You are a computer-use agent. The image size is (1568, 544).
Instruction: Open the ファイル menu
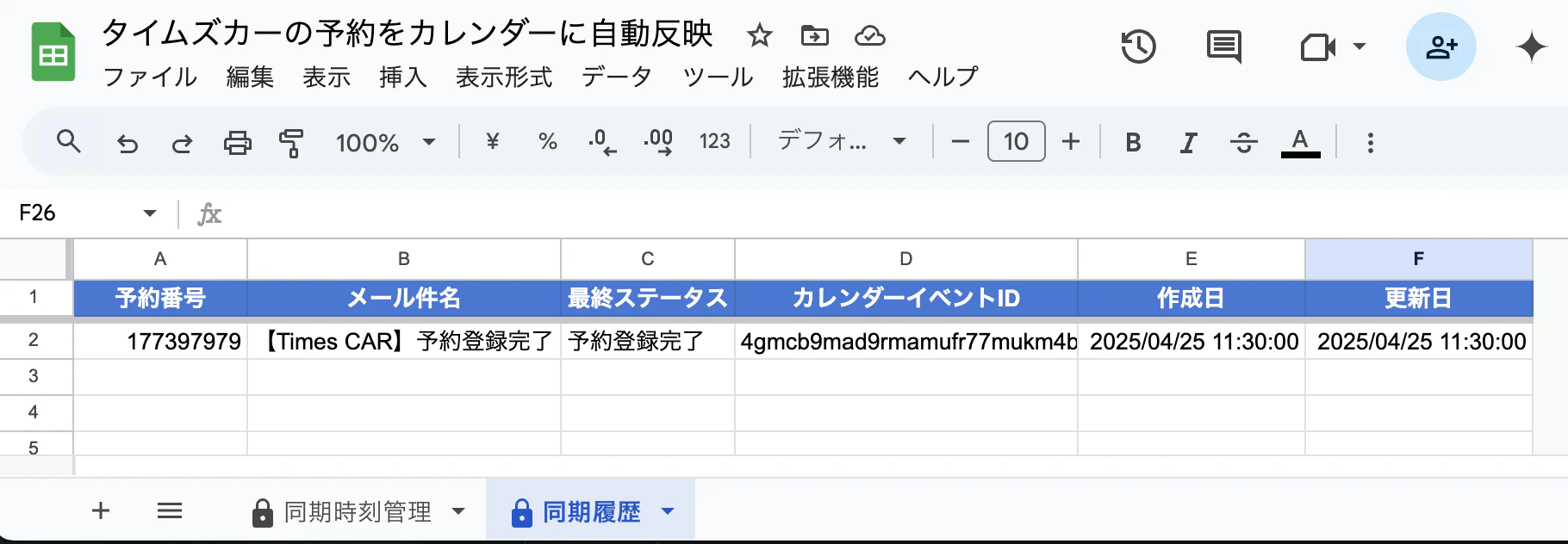point(150,77)
